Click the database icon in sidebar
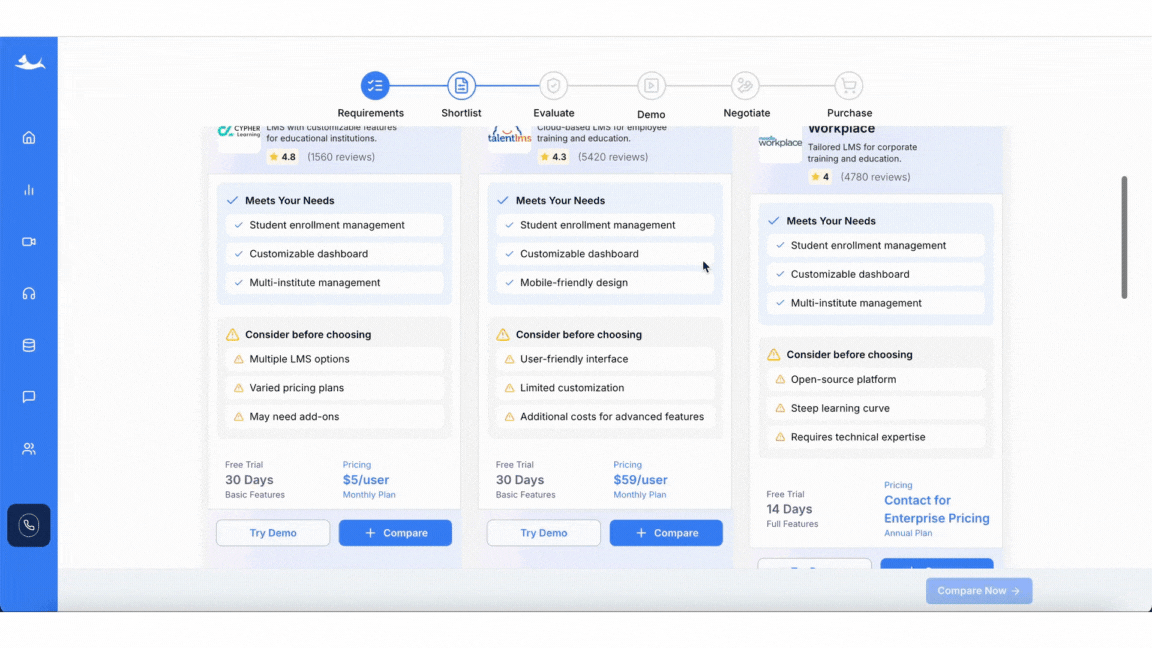The height and width of the screenshot is (648, 1152). 29,346
